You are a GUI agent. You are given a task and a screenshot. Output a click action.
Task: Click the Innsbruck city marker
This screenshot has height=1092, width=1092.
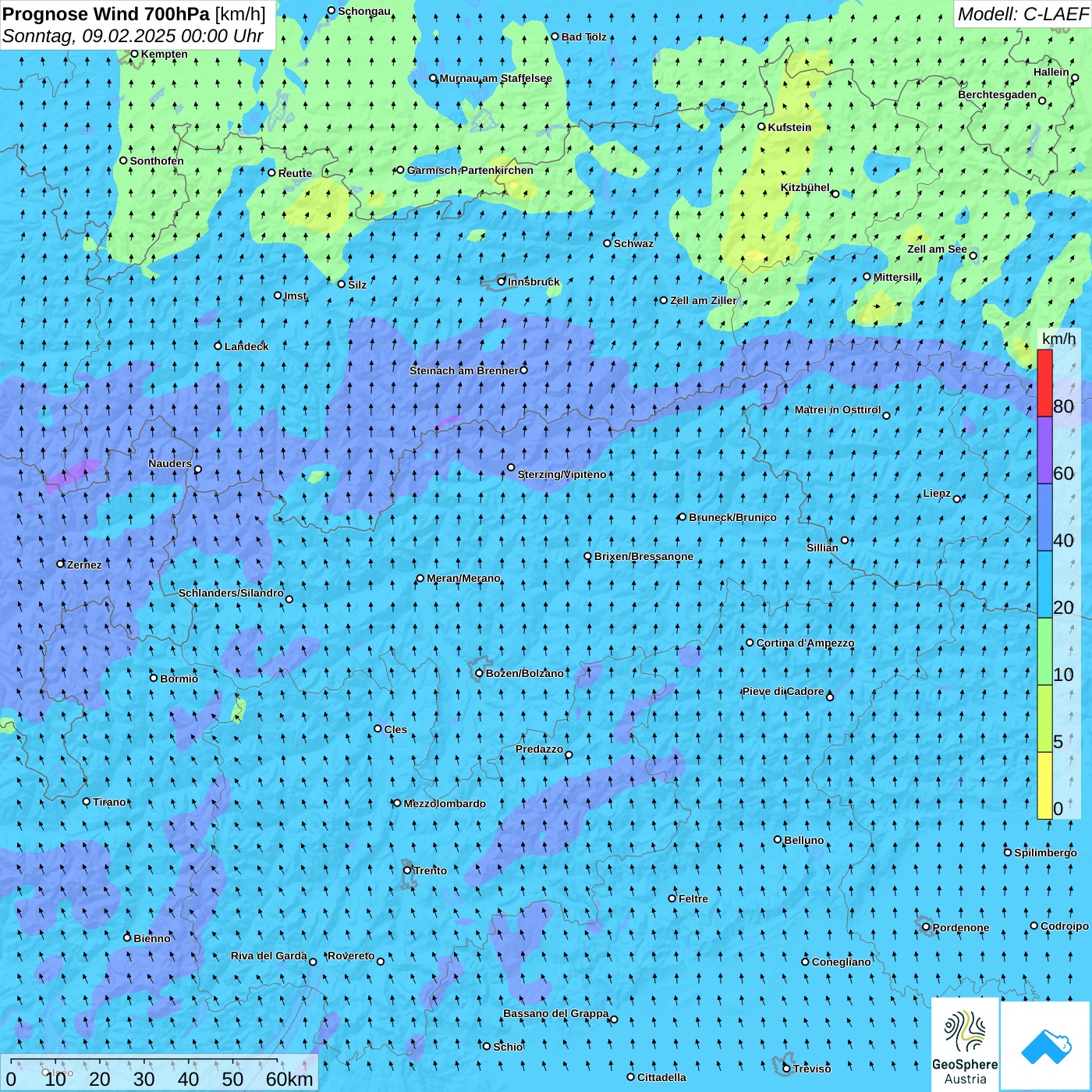[x=502, y=282]
